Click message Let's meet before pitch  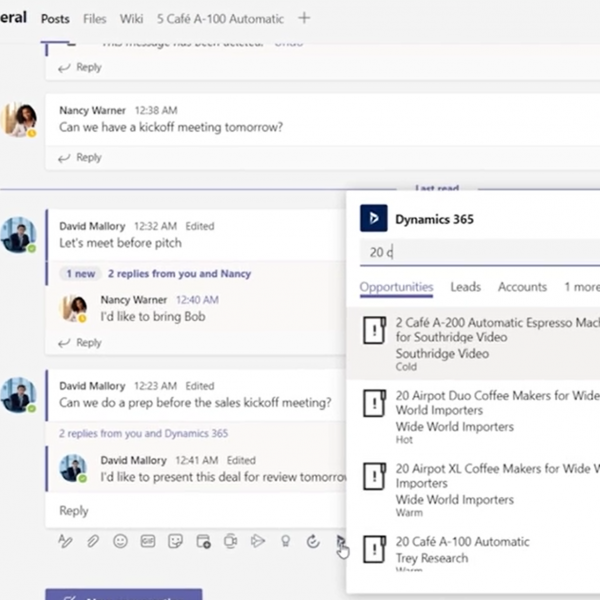120,243
